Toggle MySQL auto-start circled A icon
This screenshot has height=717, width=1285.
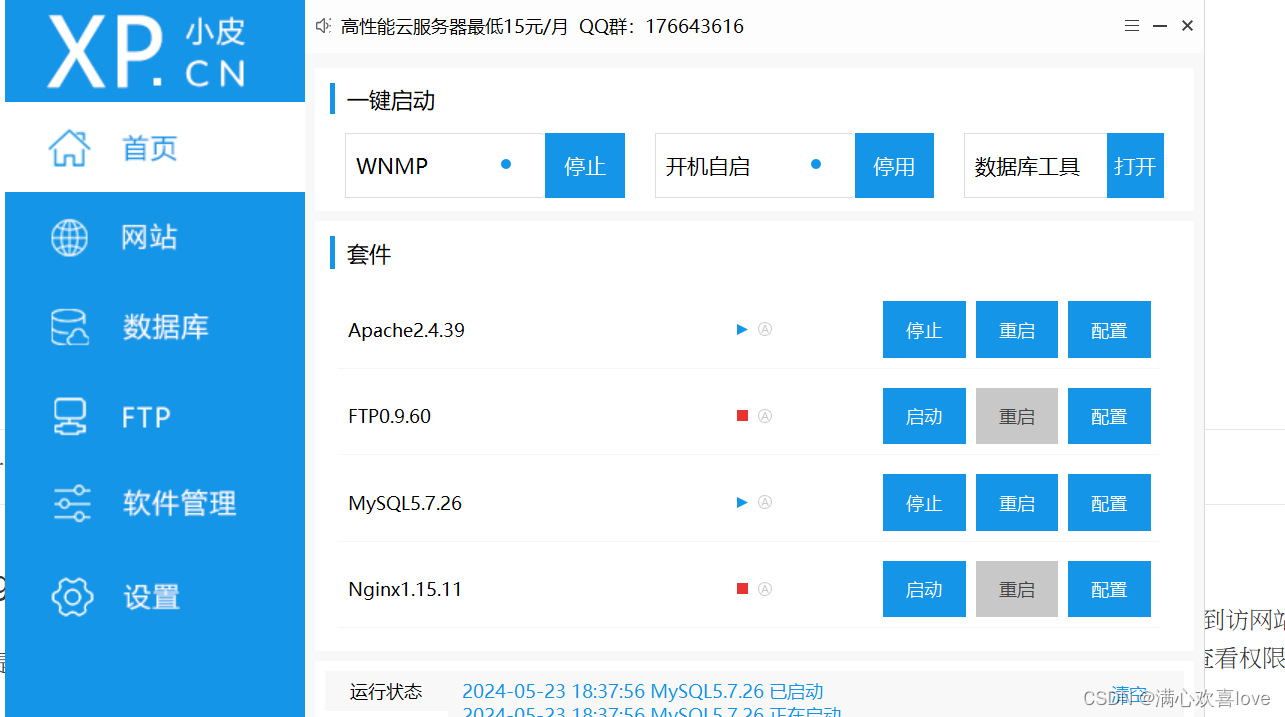click(x=765, y=502)
